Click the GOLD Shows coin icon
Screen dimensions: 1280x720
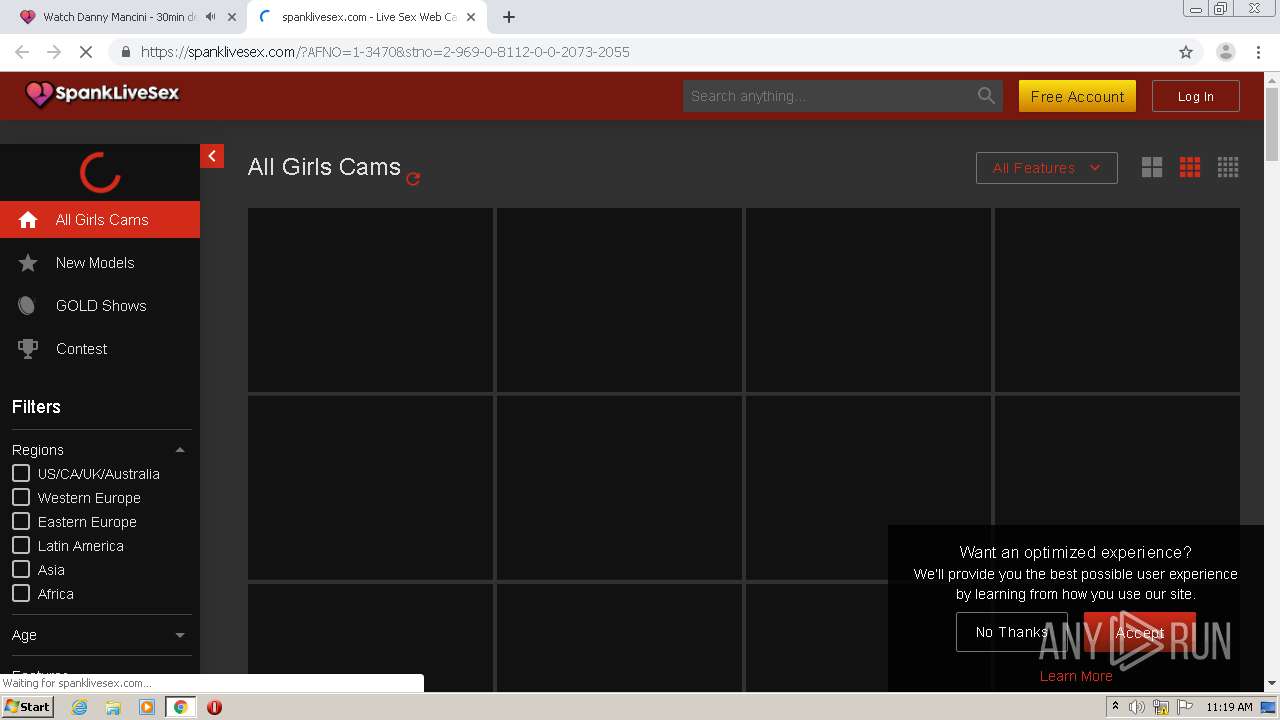pyautogui.click(x=27, y=306)
